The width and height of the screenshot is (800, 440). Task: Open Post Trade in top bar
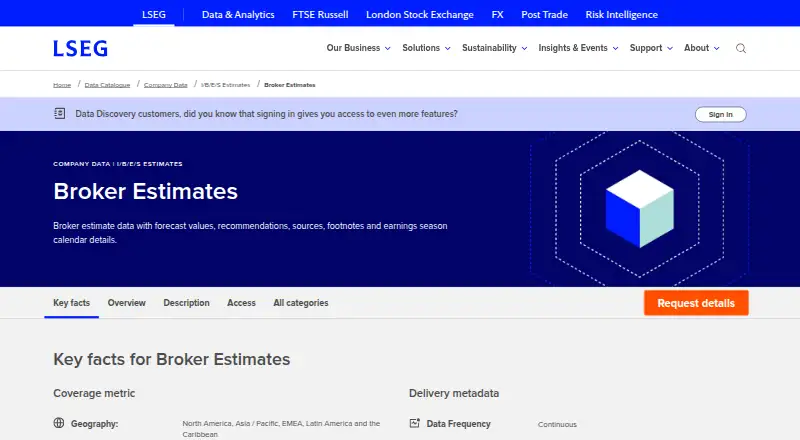544,15
